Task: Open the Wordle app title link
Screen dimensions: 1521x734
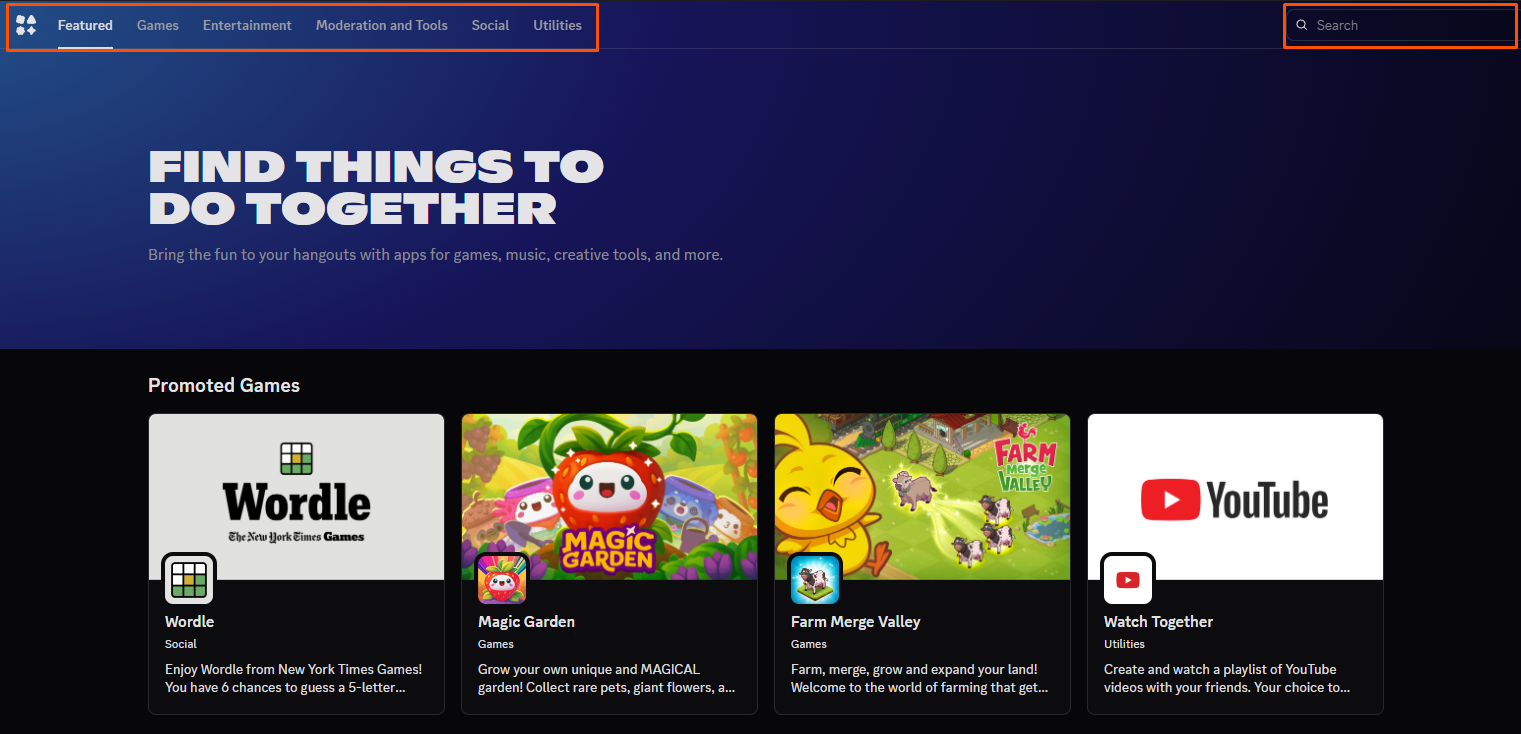Action: [x=189, y=622]
